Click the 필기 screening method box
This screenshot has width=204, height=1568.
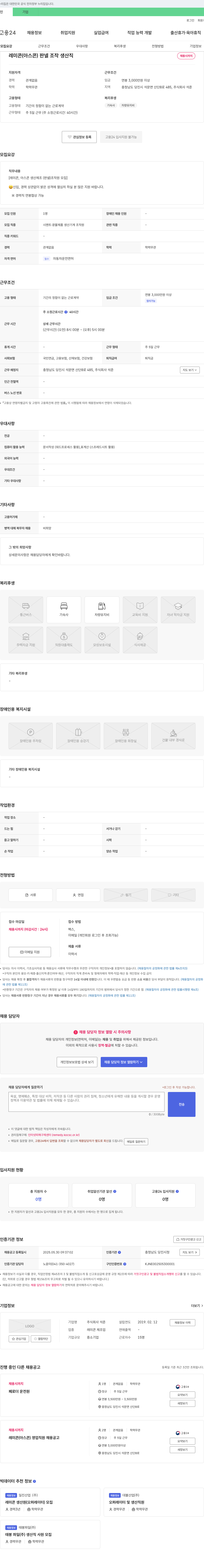(125, 895)
